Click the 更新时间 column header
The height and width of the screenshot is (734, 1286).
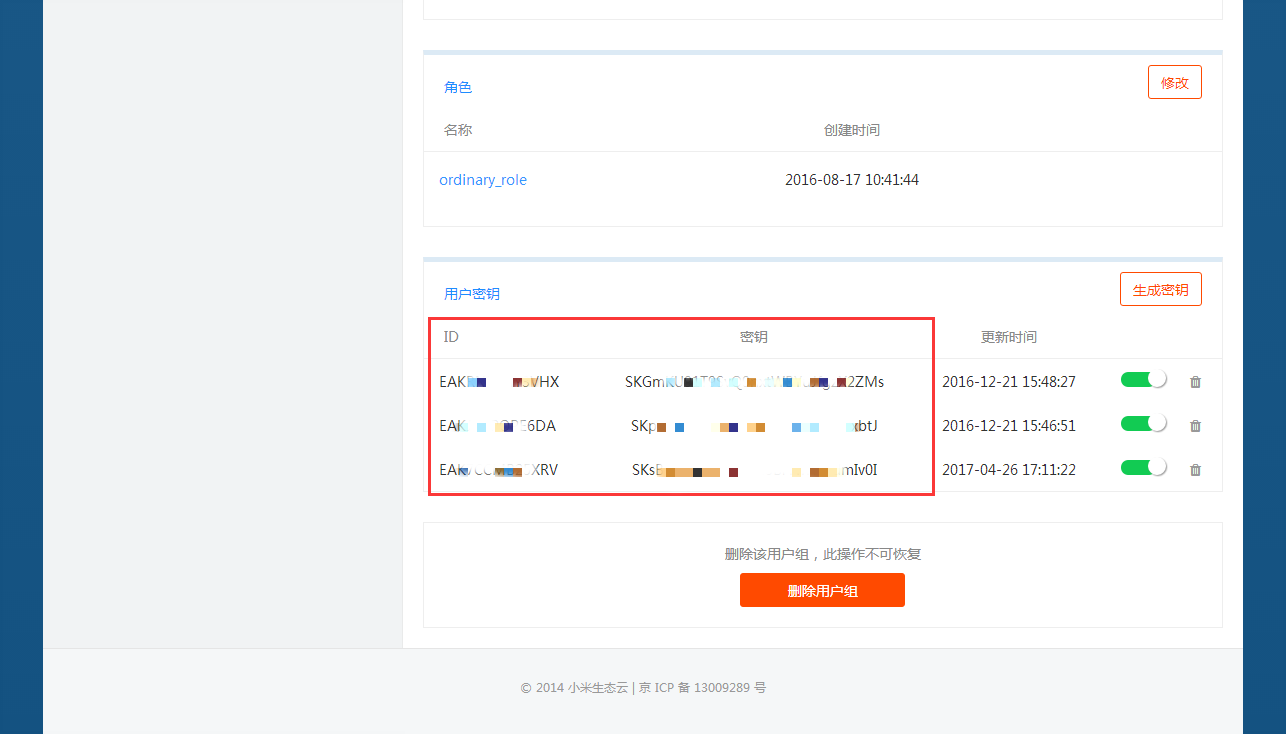(1008, 337)
